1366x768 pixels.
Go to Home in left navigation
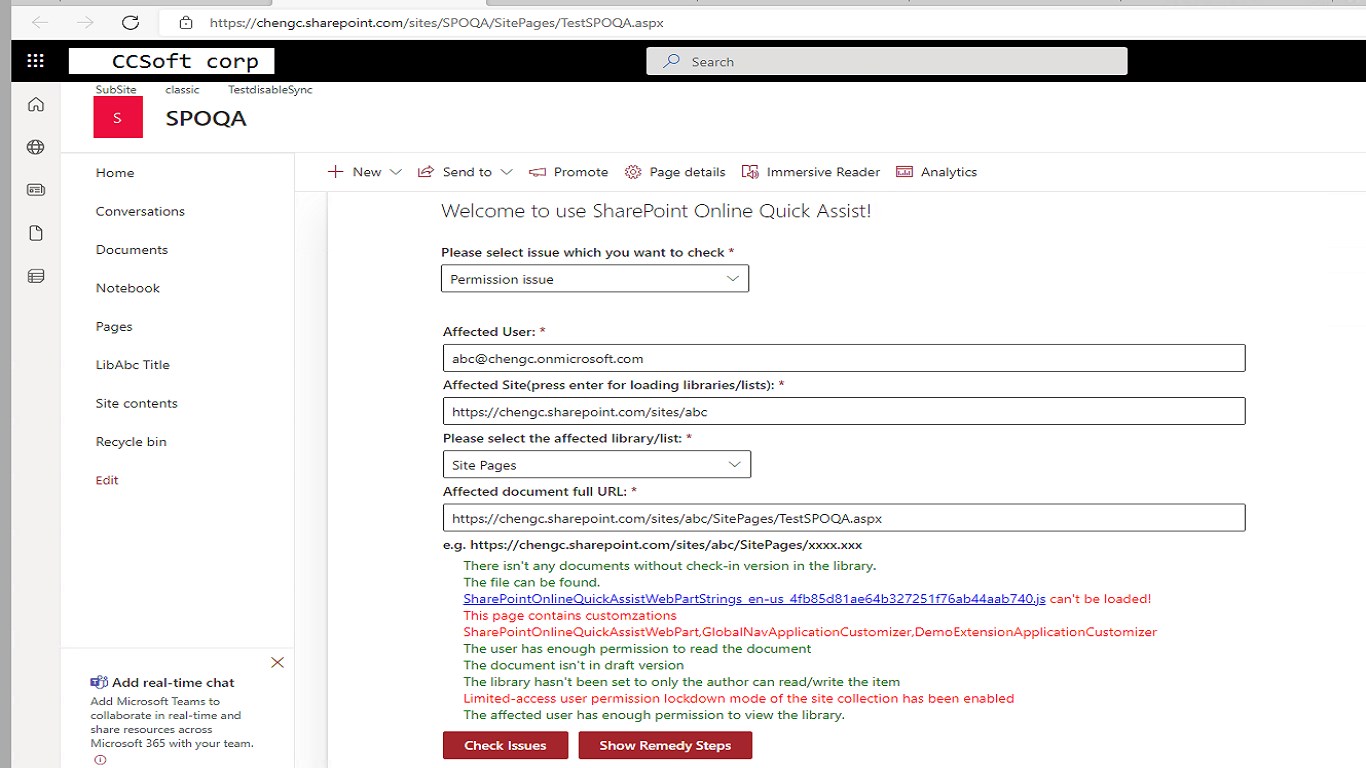click(115, 173)
